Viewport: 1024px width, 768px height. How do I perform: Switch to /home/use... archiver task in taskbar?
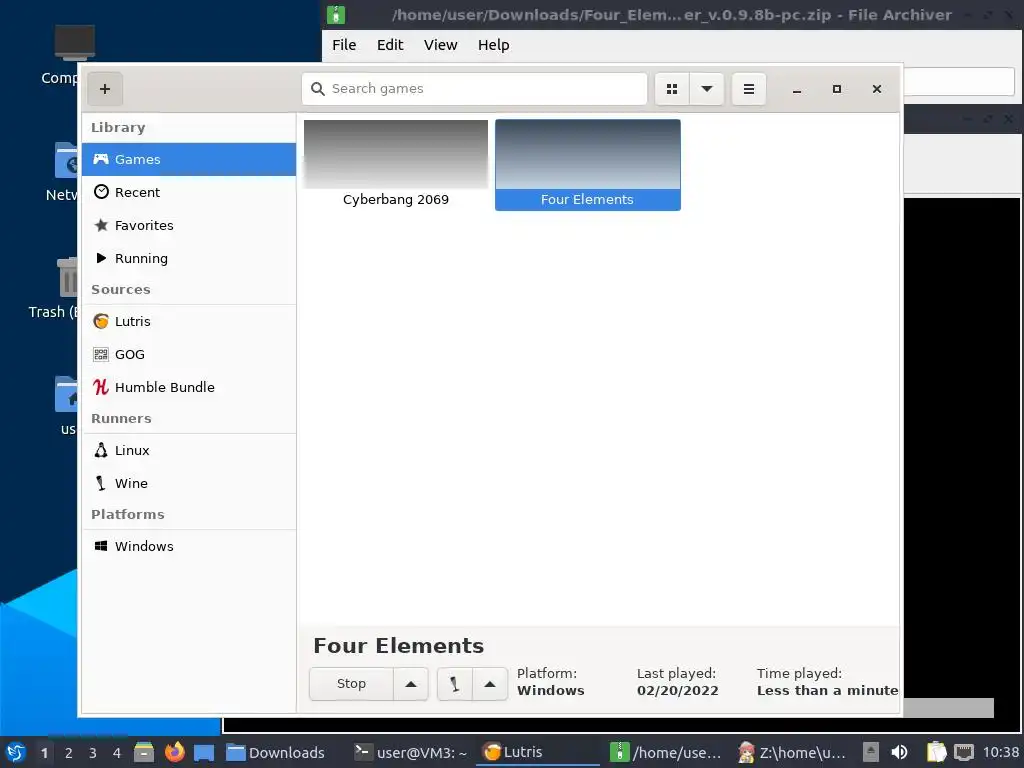point(665,753)
